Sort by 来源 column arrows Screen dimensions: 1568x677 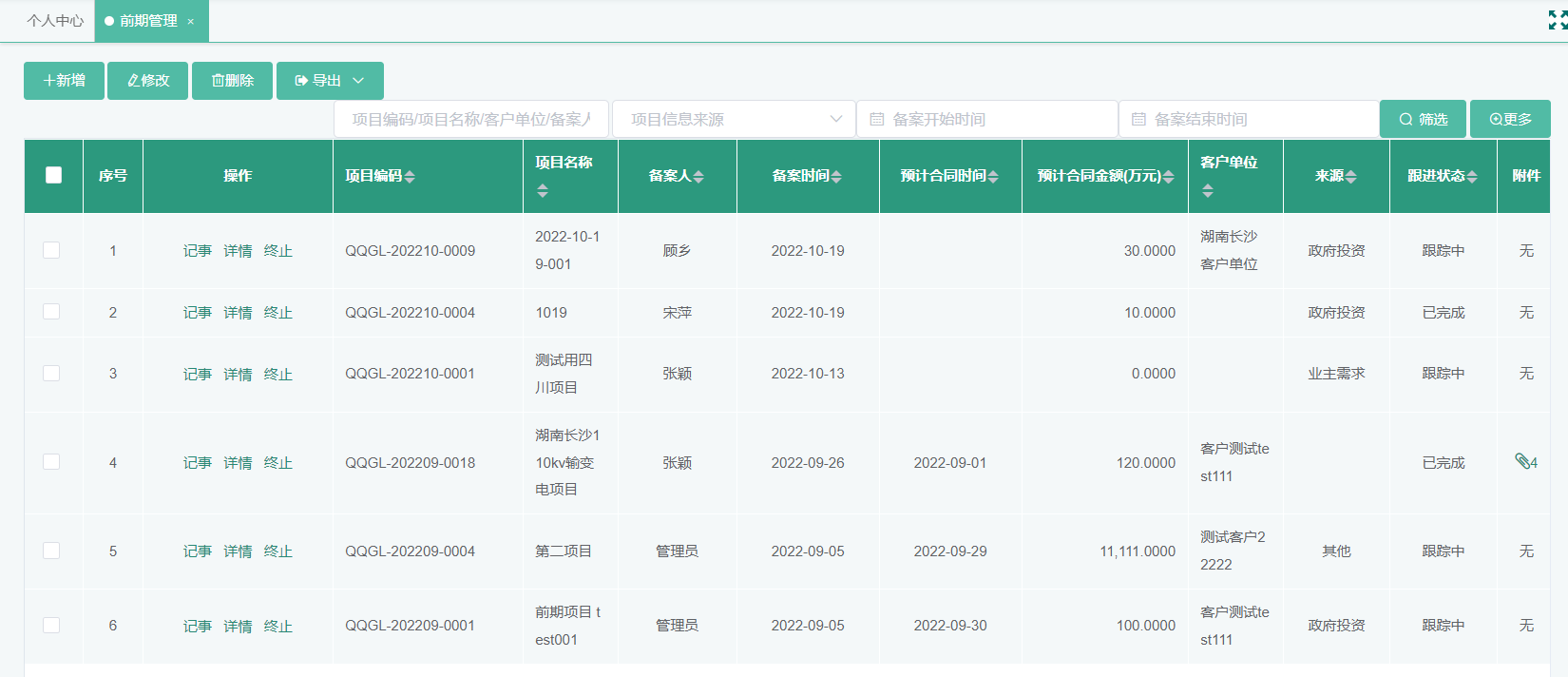1350,177
